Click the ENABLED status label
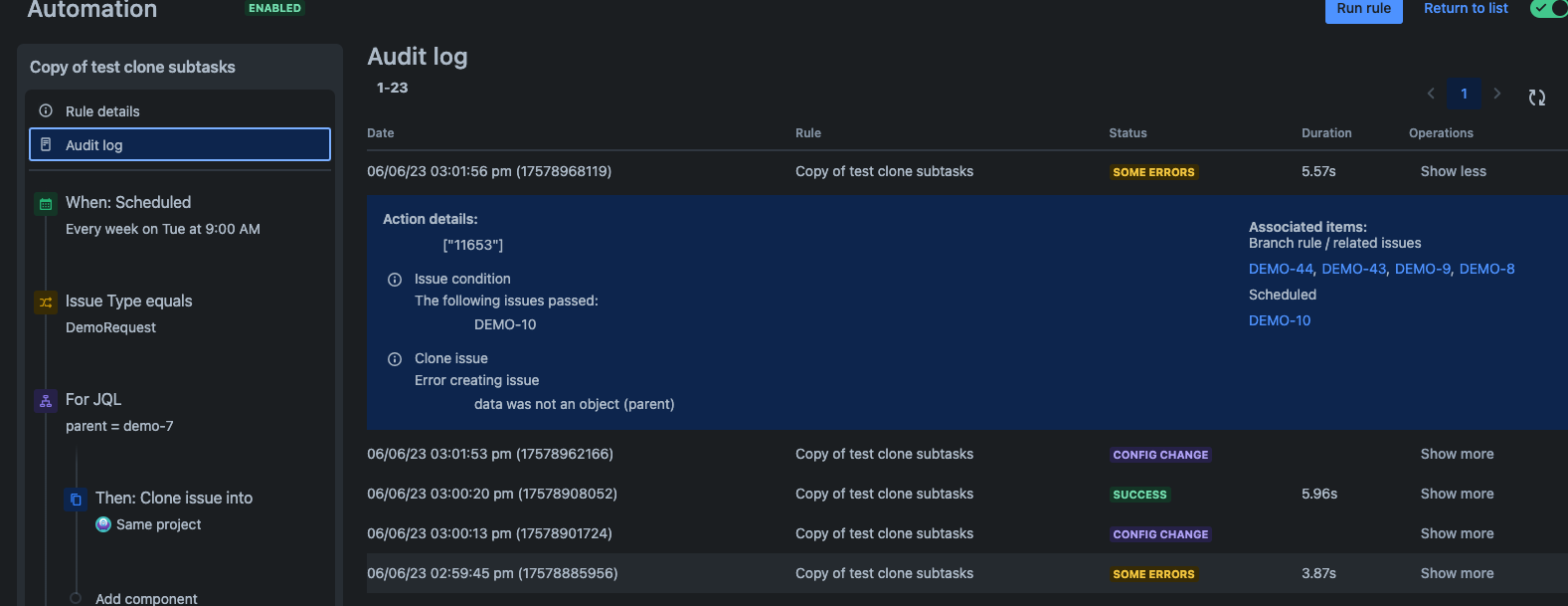Image resolution: width=1568 pixels, height=606 pixels. tap(274, 8)
